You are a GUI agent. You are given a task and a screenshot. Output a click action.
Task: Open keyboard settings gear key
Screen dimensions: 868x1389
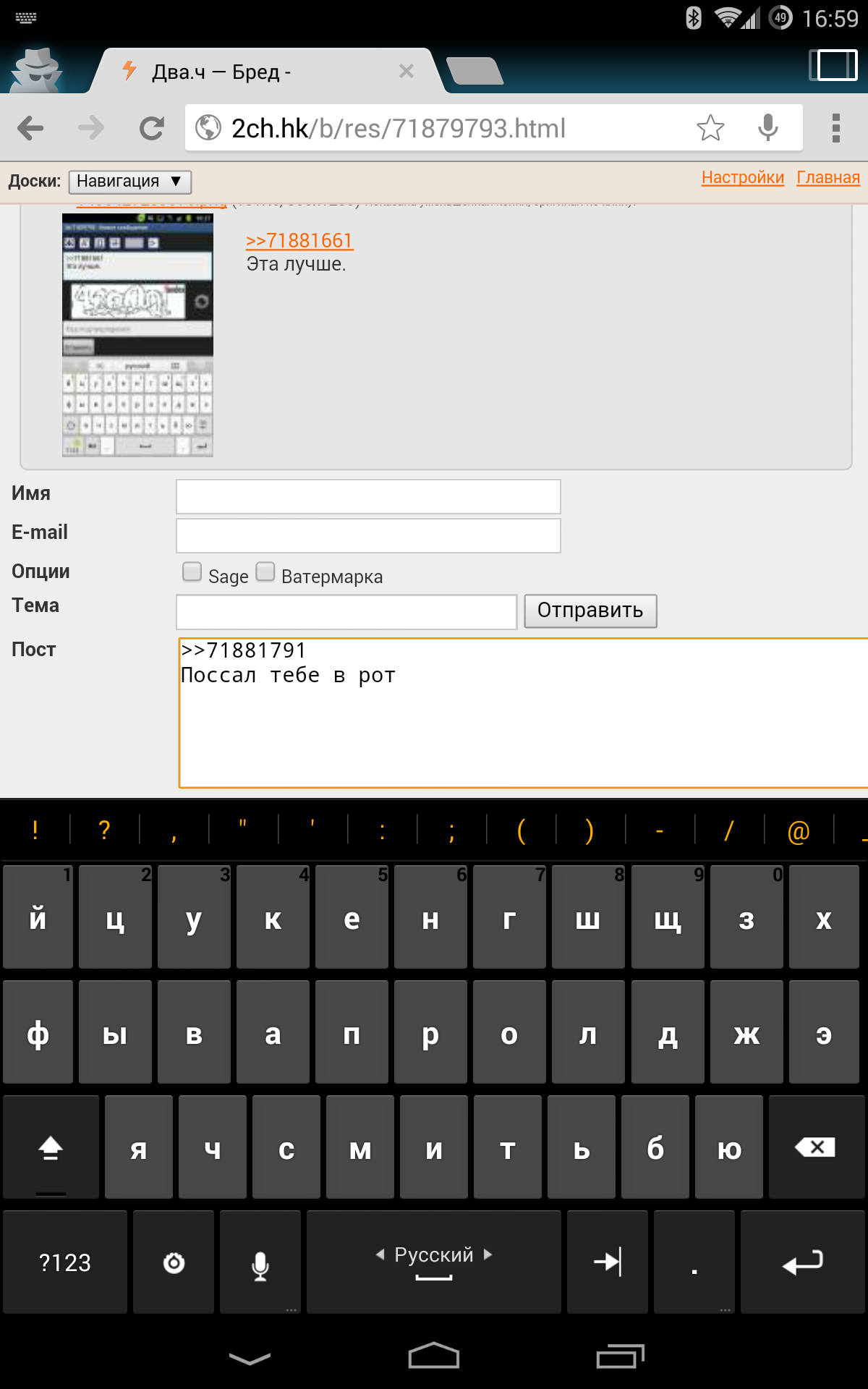tap(174, 1262)
